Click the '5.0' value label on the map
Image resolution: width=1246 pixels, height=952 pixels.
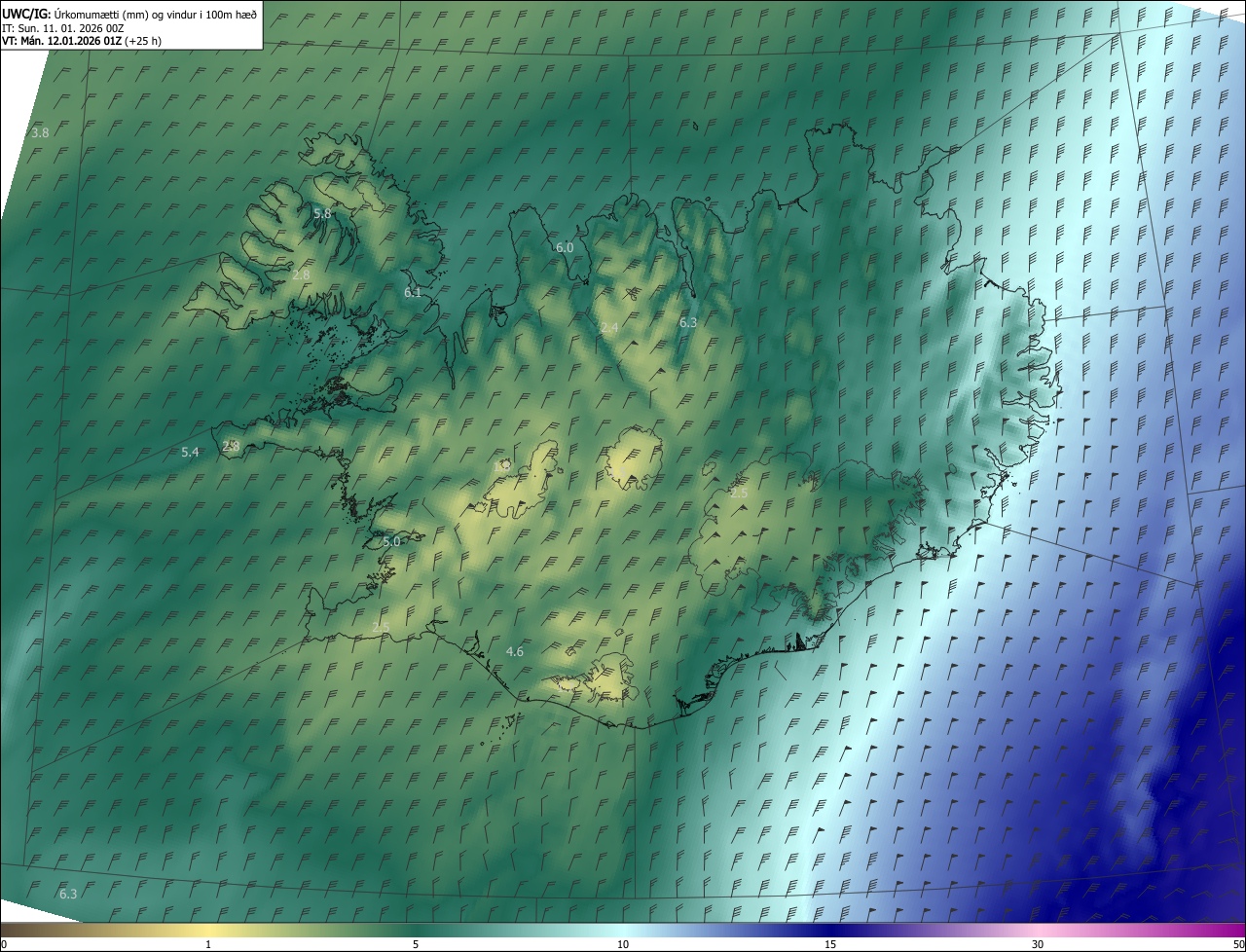click(391, 541)
